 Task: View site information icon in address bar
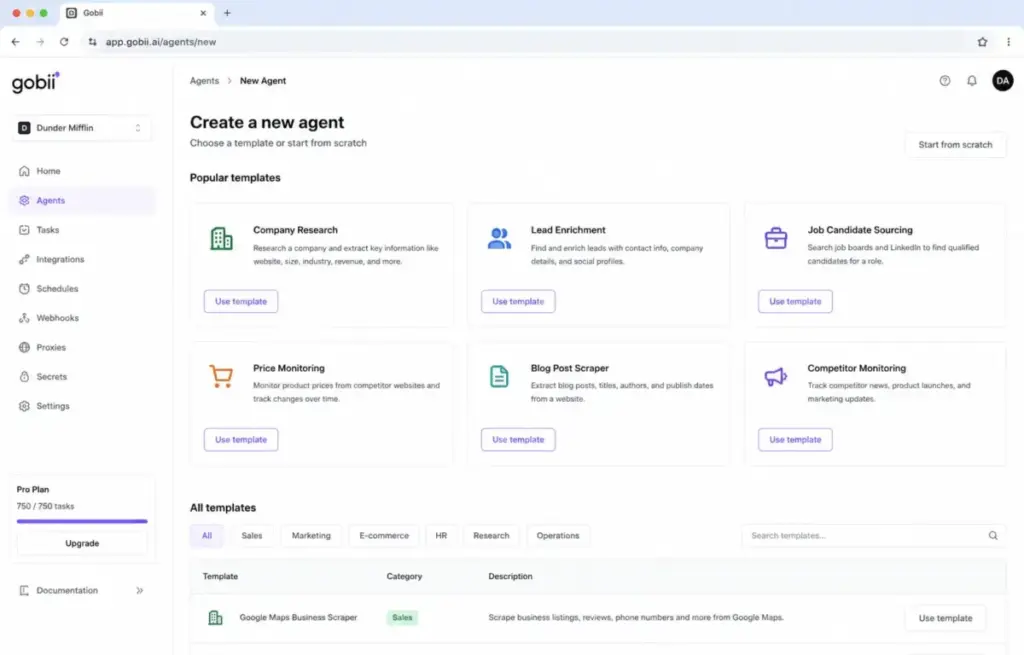92,42
